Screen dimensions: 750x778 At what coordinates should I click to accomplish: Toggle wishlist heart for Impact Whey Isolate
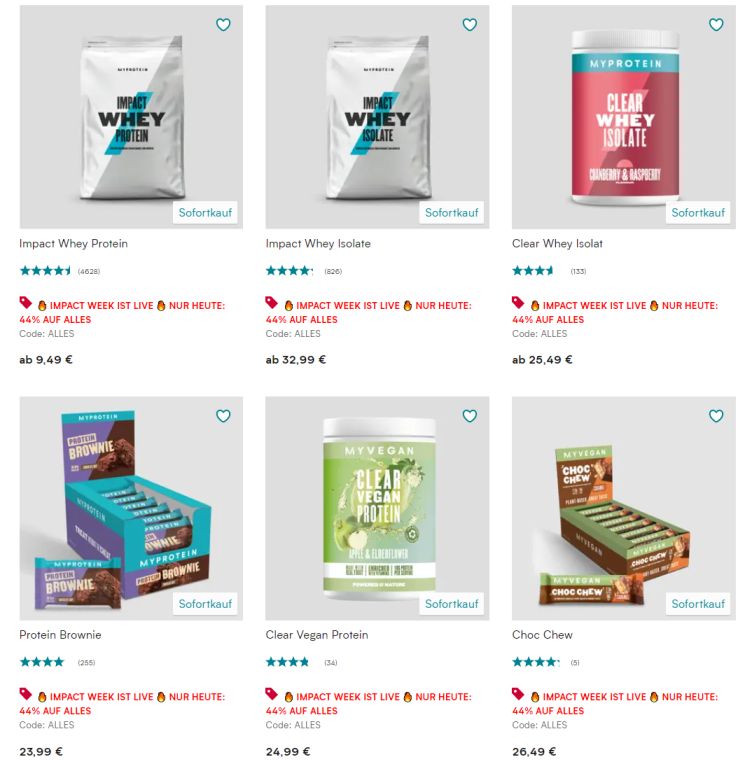469,24
